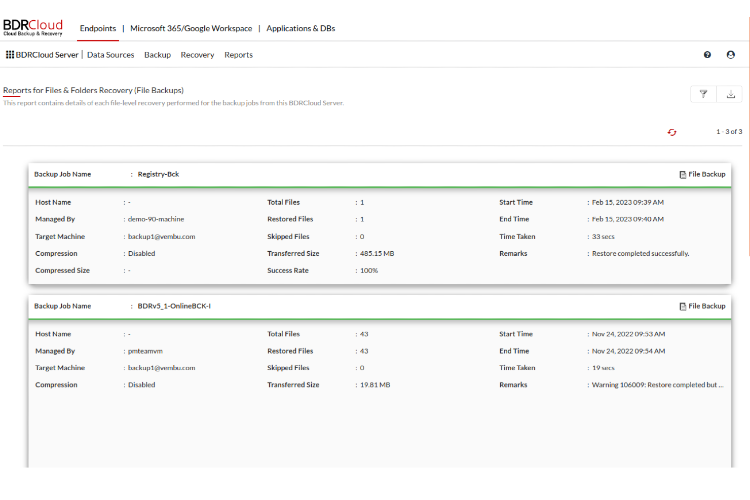Click the Registry-Bck job name
Screen dimensions: 750x500
click(x=158, y=174)
